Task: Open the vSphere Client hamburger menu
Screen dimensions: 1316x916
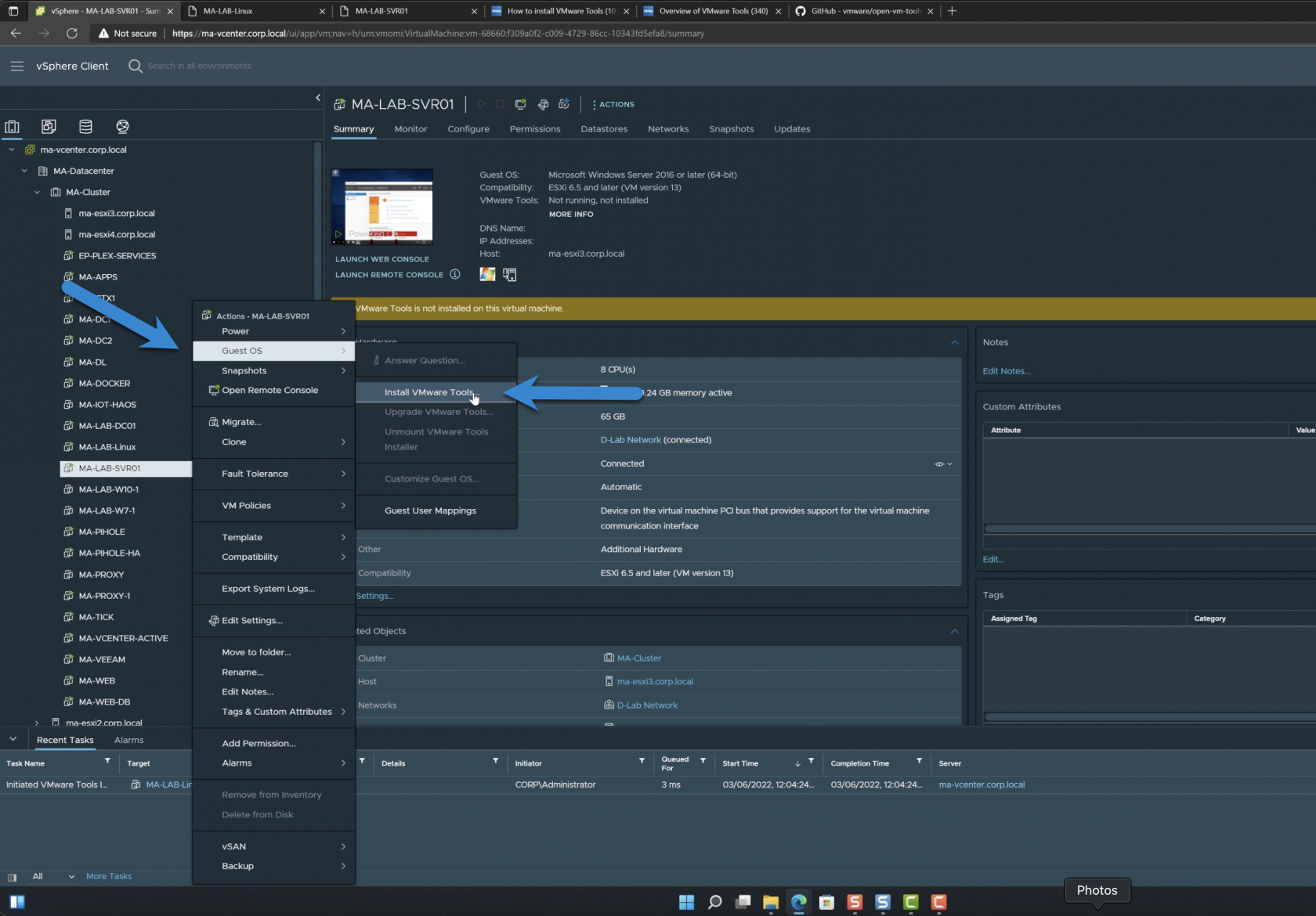Action: [17, 66]
